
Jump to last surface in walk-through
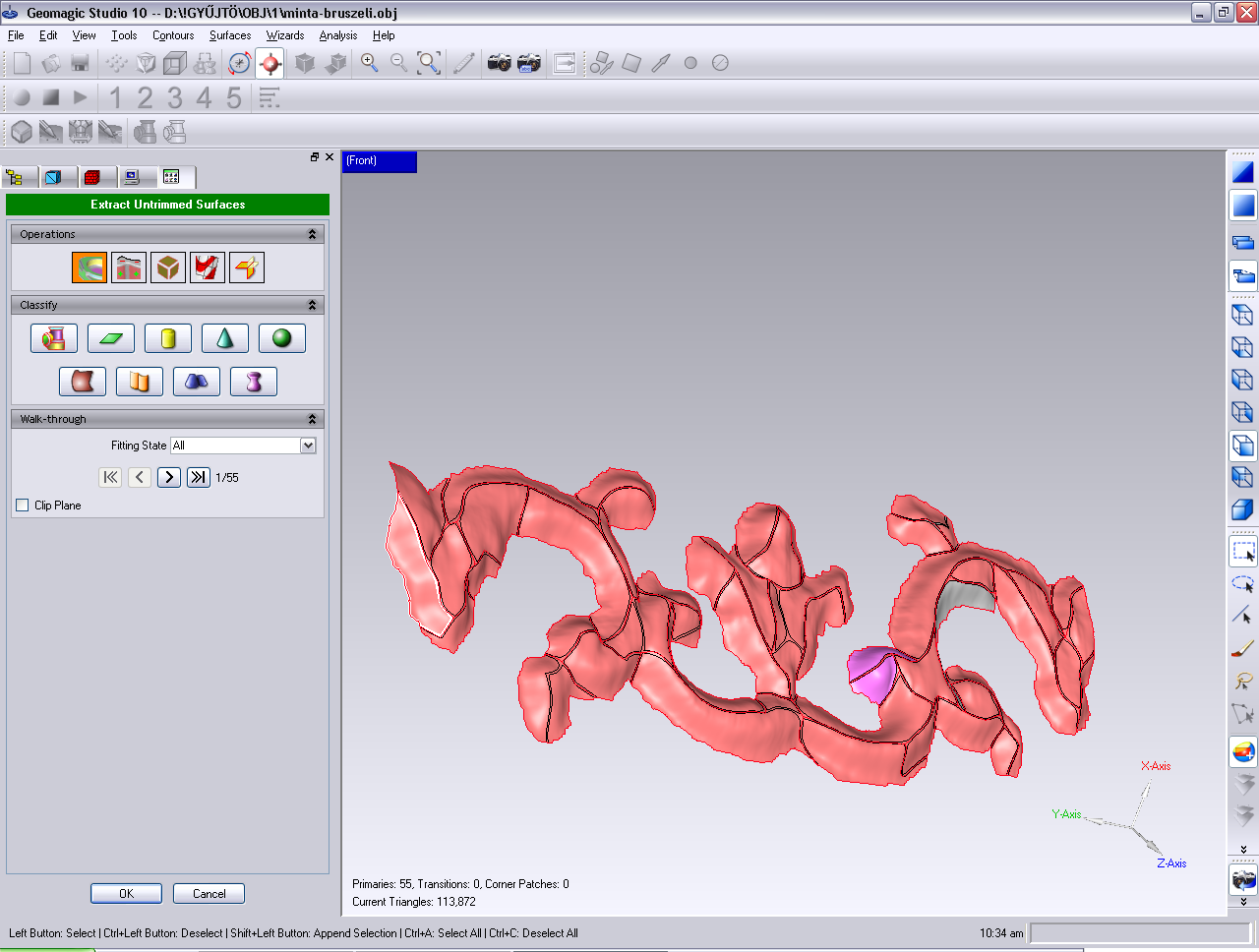pos(199,477)
